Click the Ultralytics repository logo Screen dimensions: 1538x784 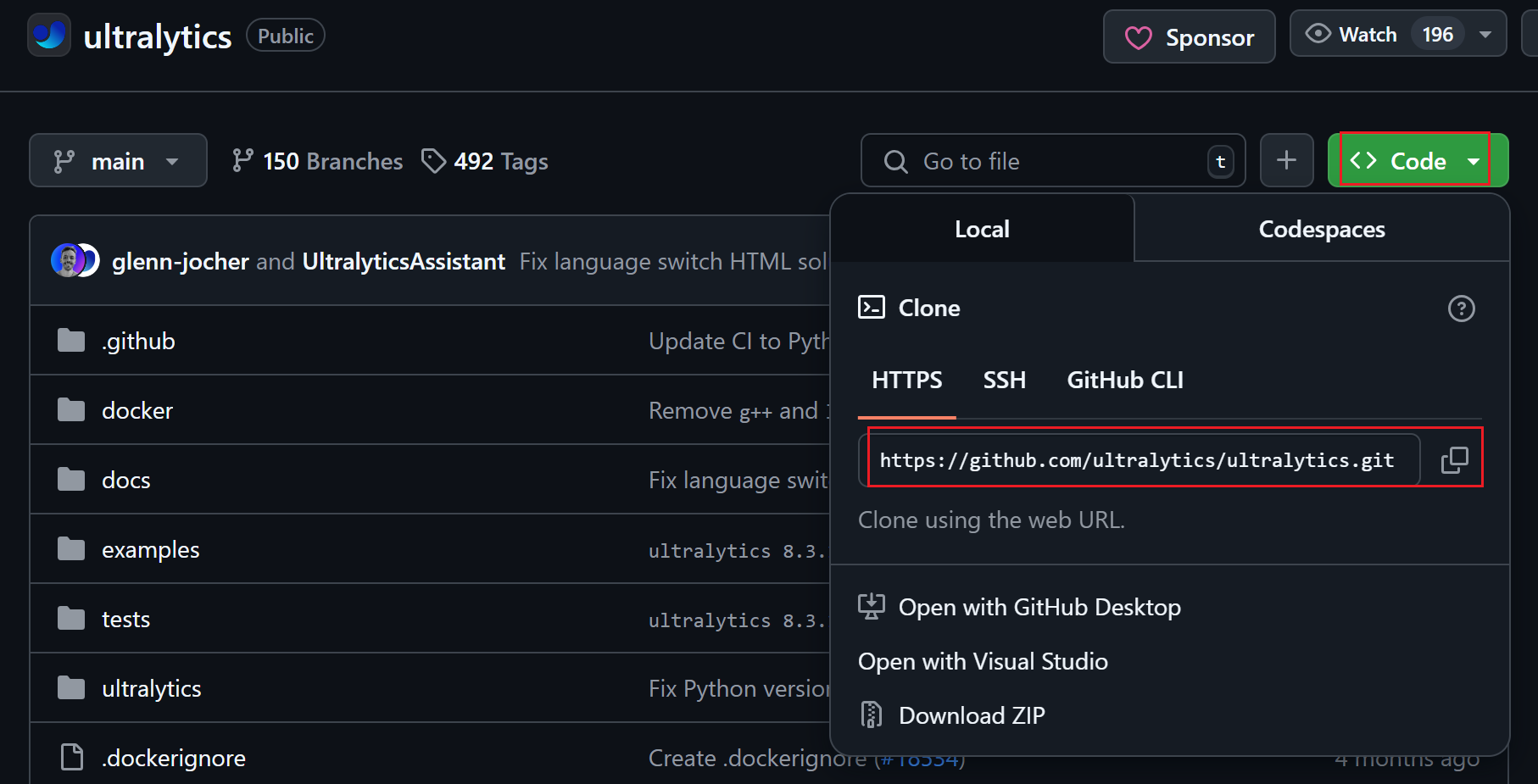(x=49, y=36)
